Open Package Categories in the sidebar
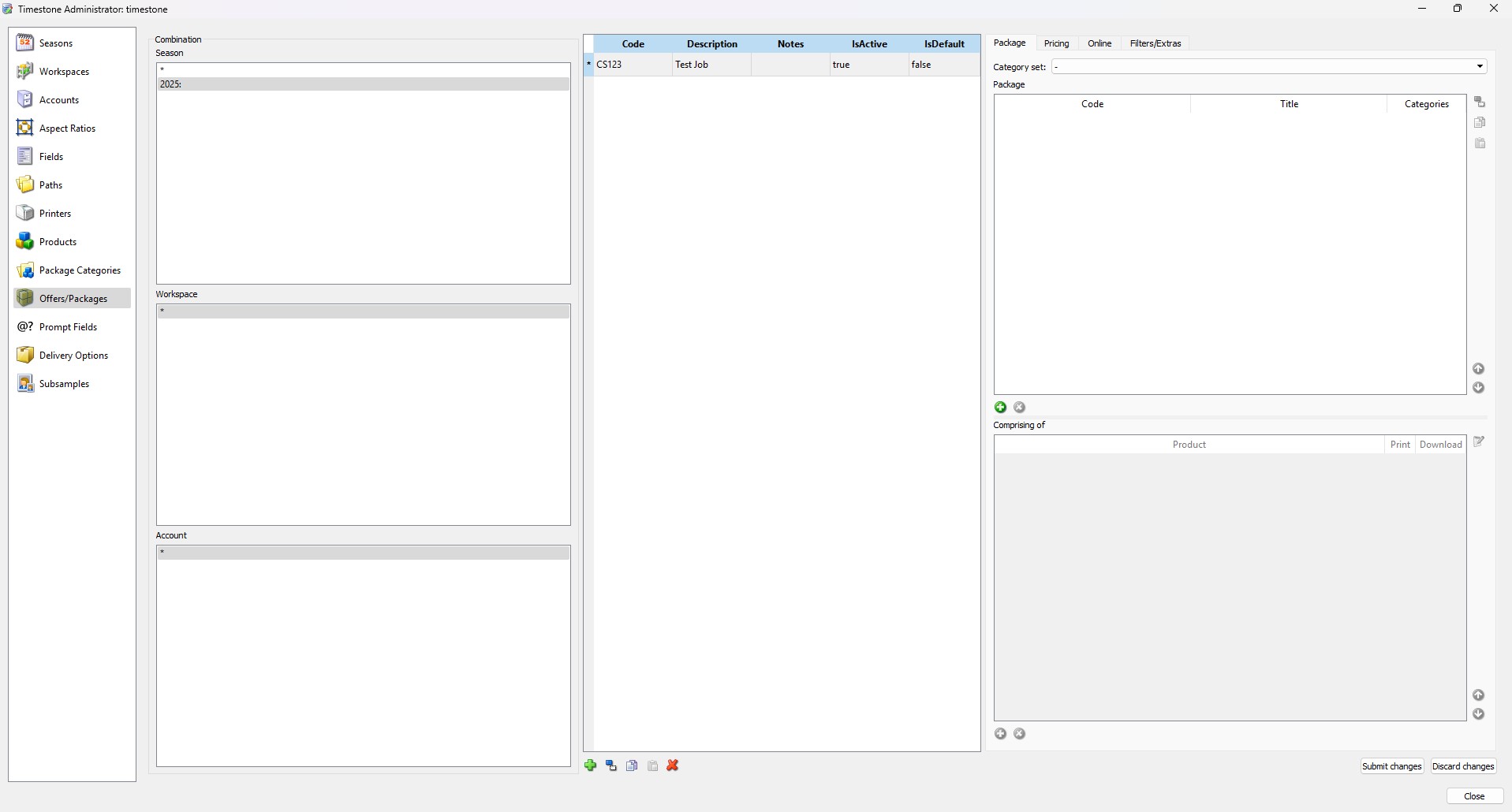The image size is (1512, 812). tap(80, 270)
